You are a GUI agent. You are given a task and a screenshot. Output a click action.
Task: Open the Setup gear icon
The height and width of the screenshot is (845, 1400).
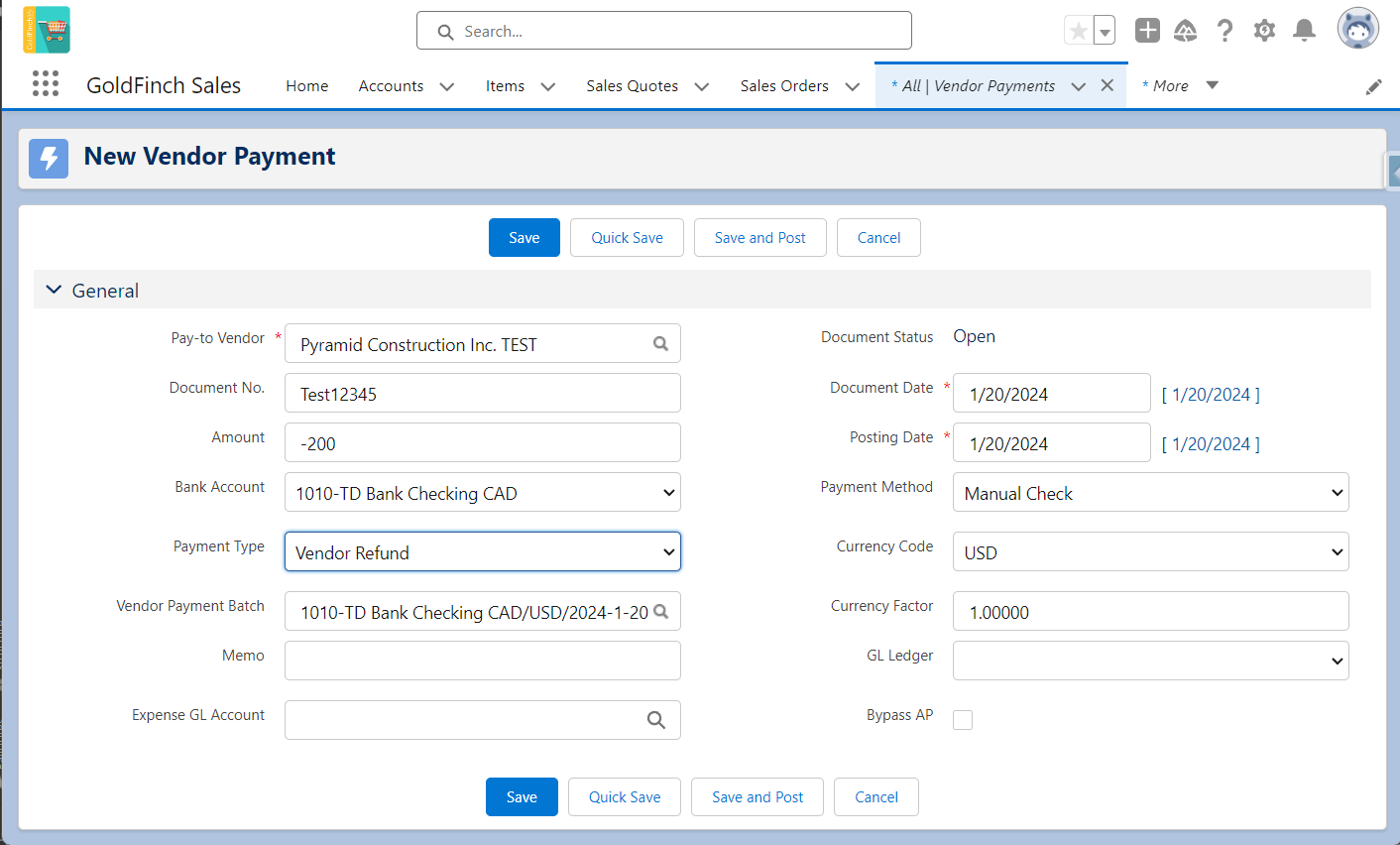[1264, 31]
